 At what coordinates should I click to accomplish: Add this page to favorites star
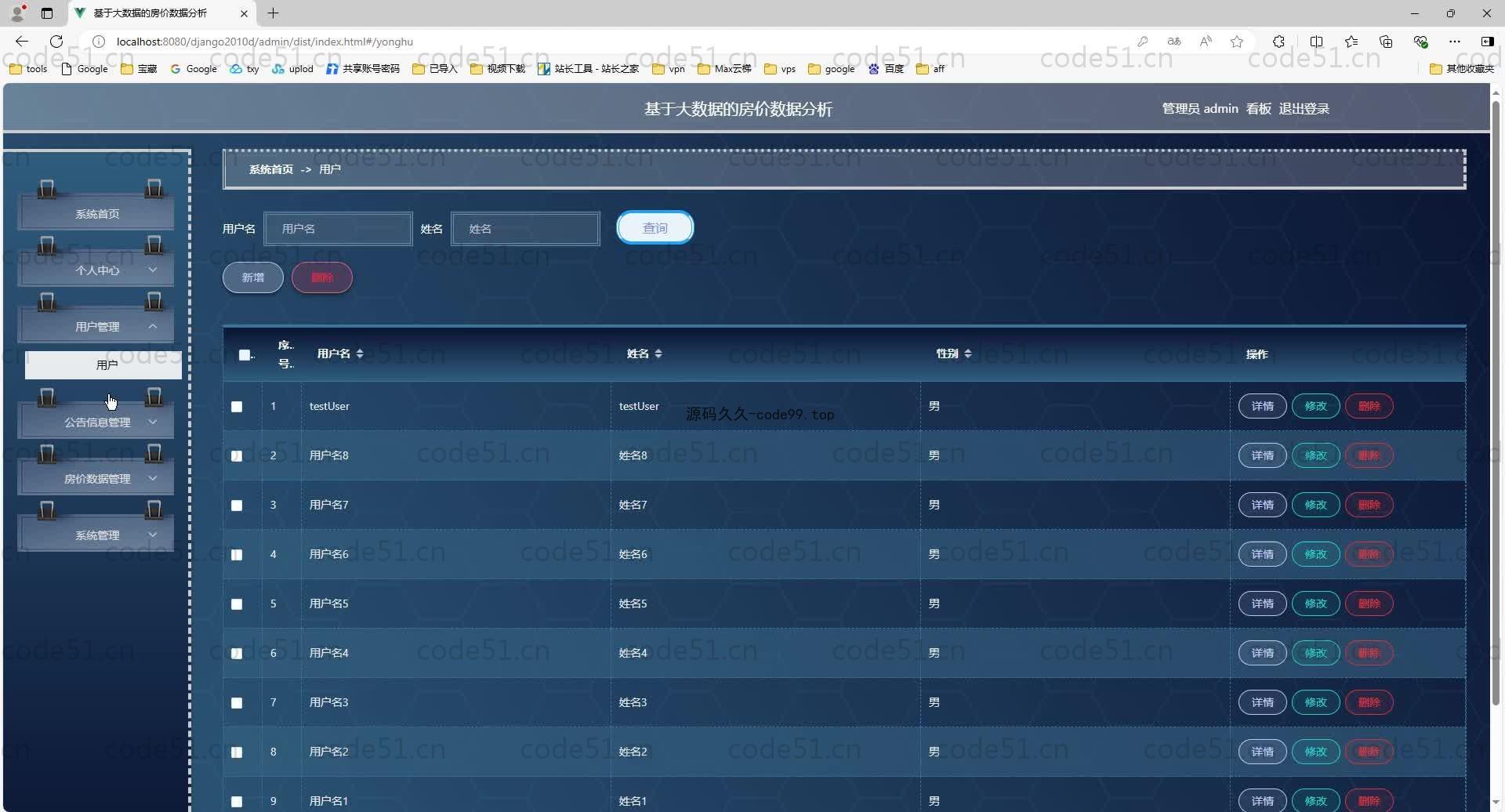pos(1237,42)
